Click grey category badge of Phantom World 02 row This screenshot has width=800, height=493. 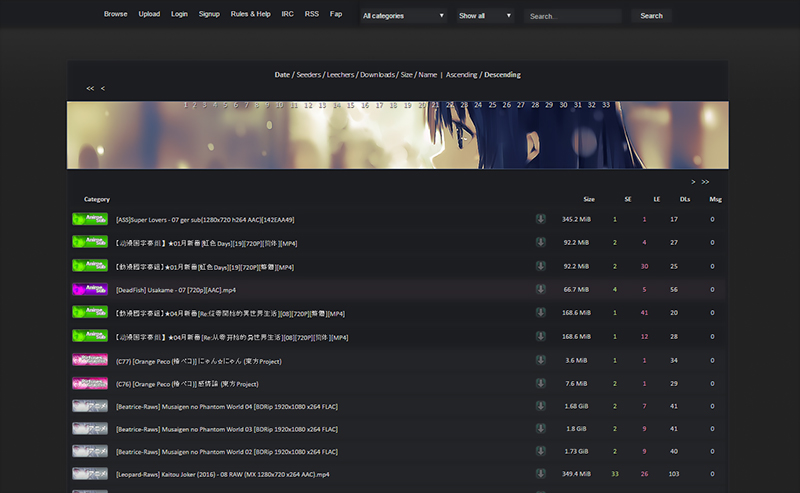tap(90, 451)
